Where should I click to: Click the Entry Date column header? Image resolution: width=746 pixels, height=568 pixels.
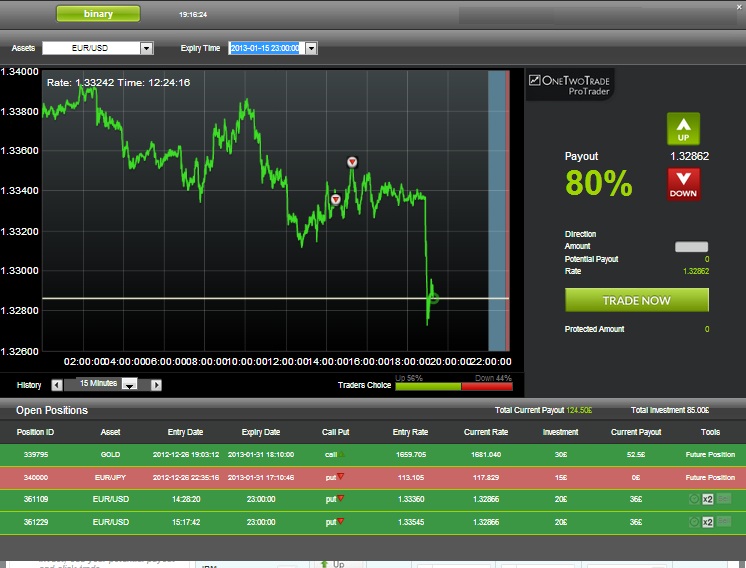tap(185, 432)
